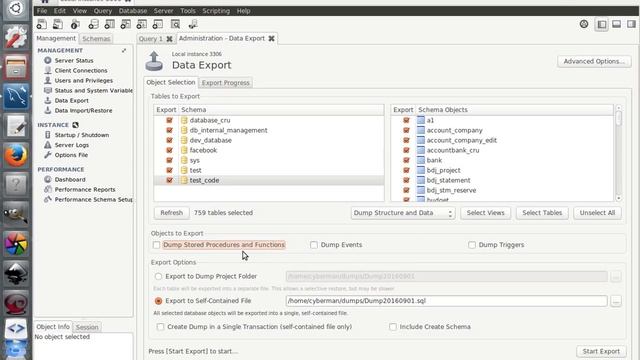Click the Startup / Shutdown icon
The height and width of the screenshot is (360, 640).
pyautogui.click(x=48, y=135)
